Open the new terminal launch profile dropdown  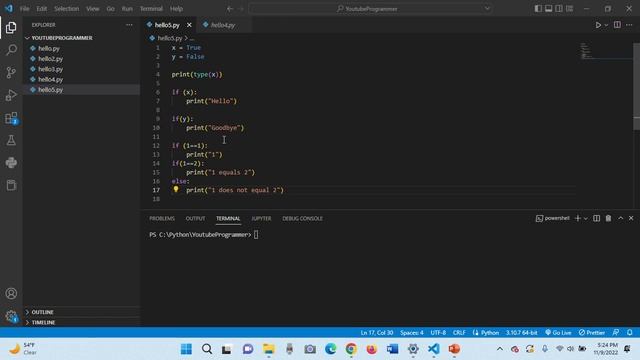click(x=586, y=219)
